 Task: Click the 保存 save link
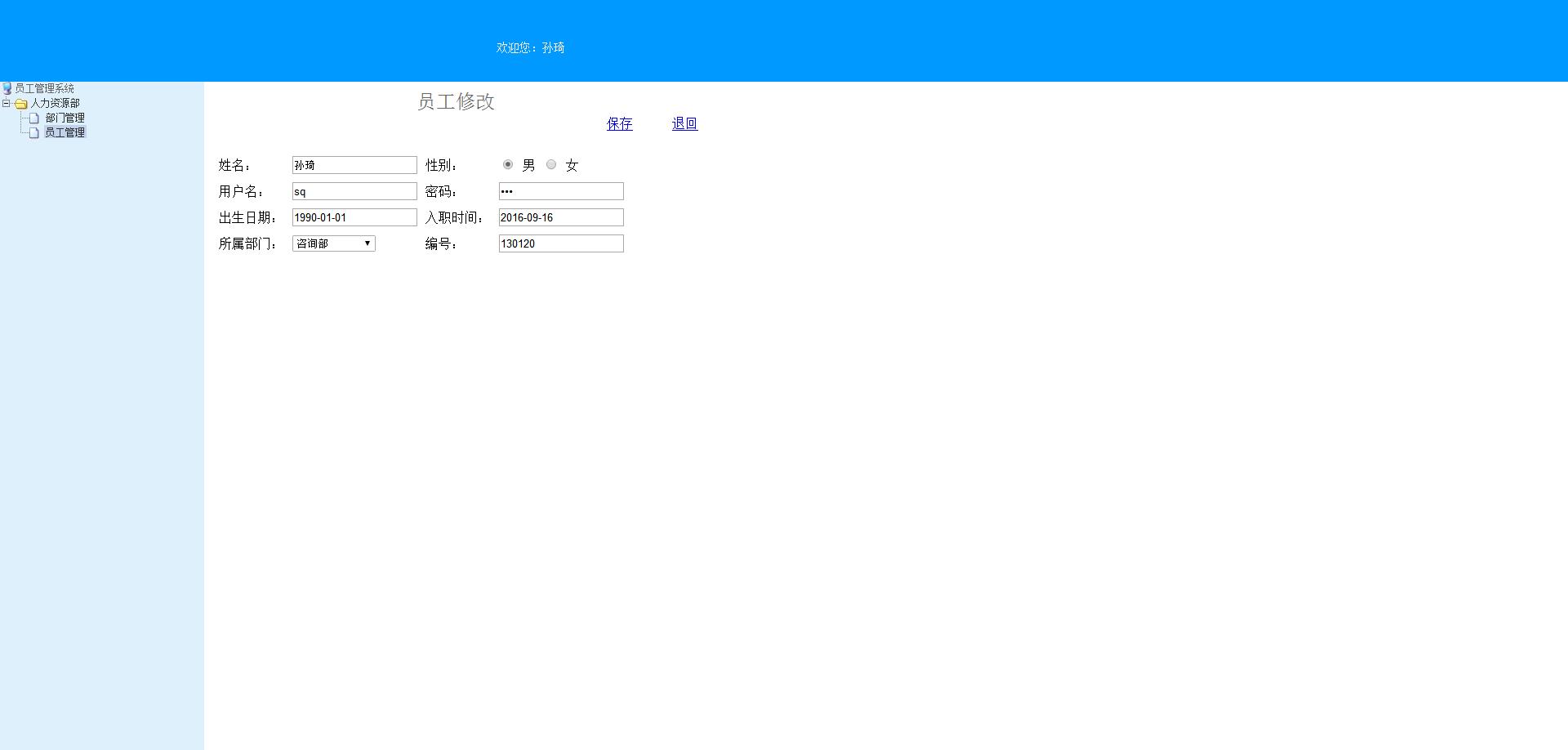click(619, 123)
